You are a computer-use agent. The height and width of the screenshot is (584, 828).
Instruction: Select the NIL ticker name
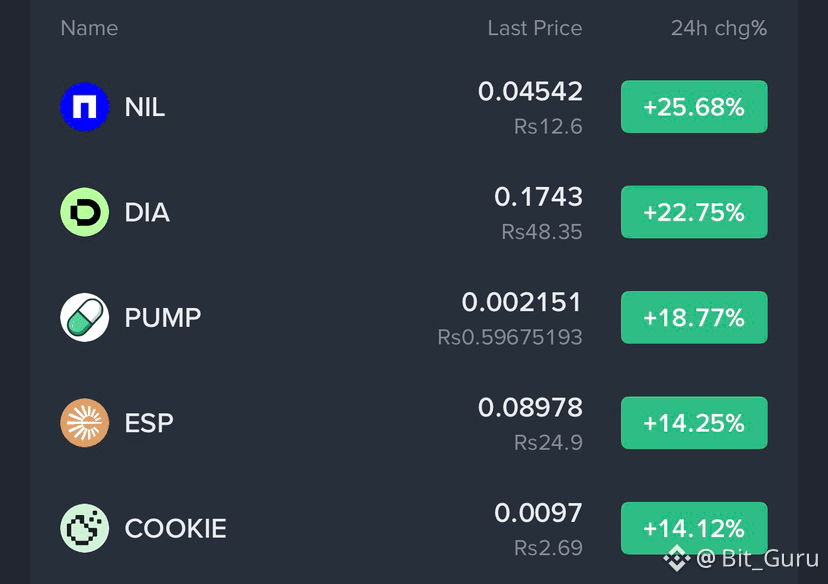(x=145, y=107)
